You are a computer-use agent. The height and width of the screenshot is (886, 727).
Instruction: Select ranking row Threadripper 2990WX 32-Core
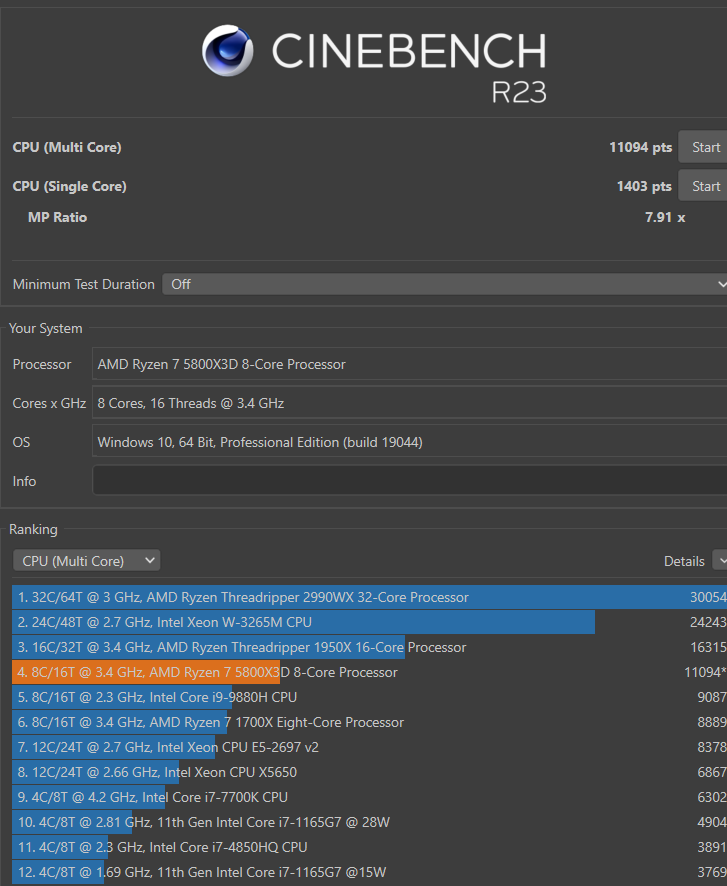point(369,597)
